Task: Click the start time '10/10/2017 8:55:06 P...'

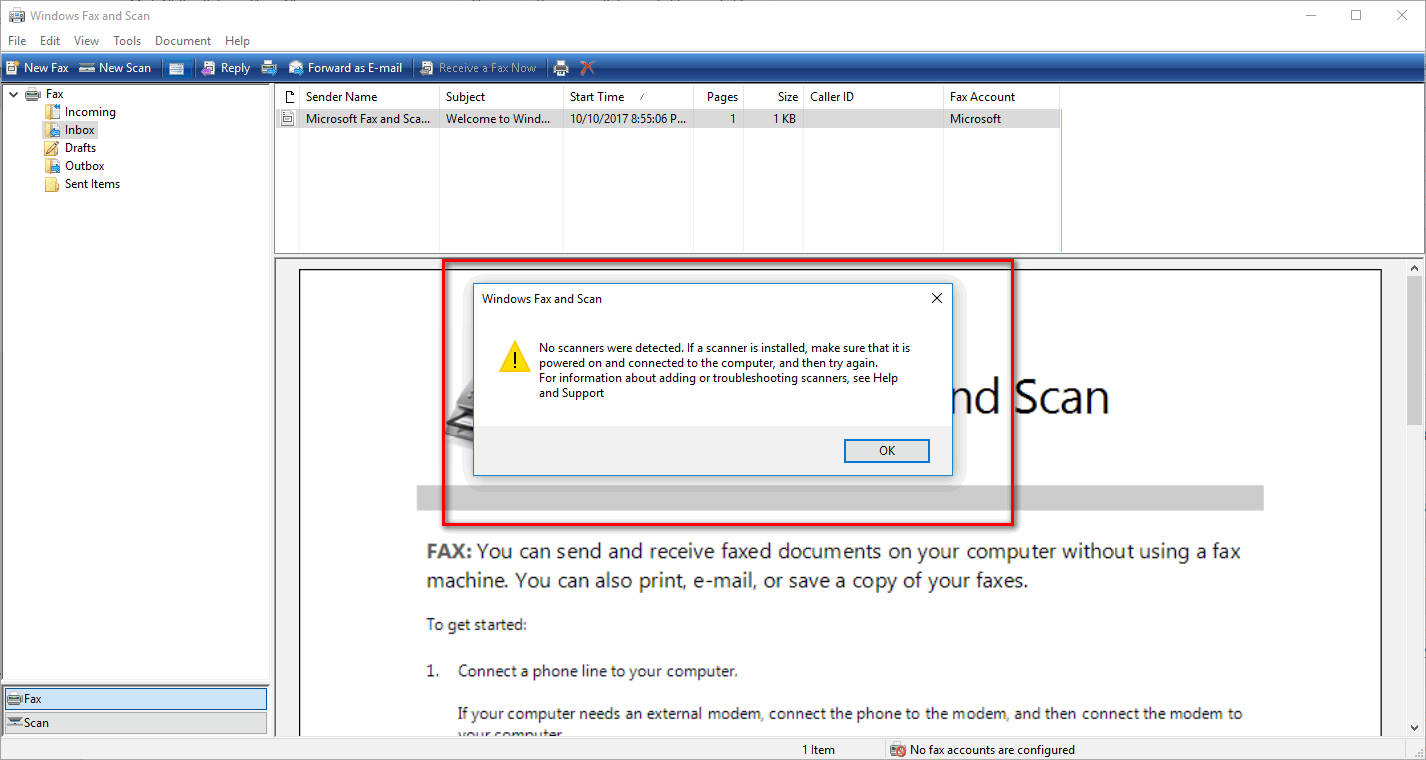Action: (x=628, y=119)
